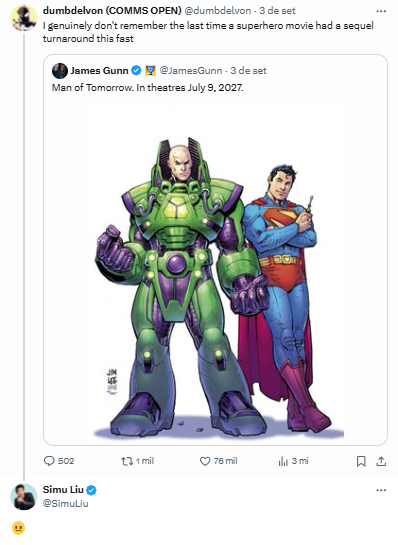This screenshot has width=398, height=545.
Task: Open Simu Liu's profile avatar
Action: (x=24, y=497)
